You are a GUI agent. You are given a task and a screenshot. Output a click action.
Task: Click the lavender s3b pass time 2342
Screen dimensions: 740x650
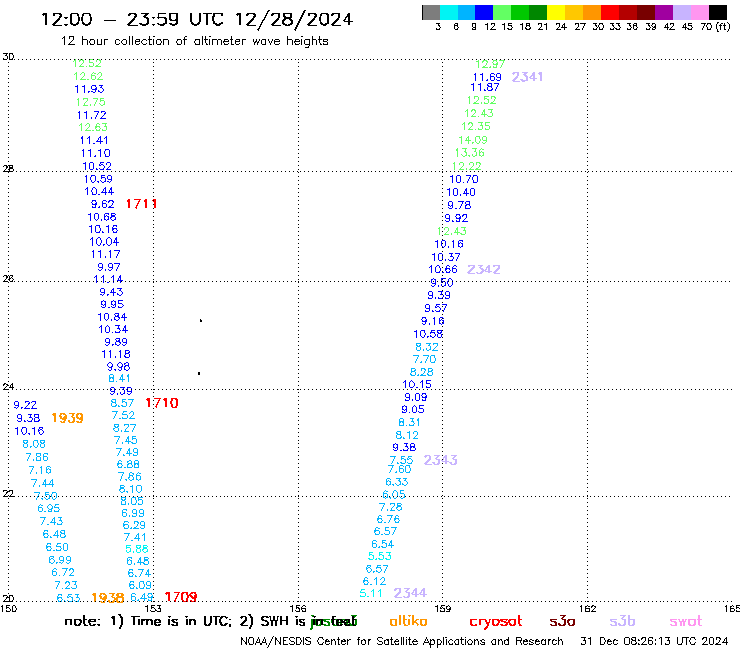point(484,269)
